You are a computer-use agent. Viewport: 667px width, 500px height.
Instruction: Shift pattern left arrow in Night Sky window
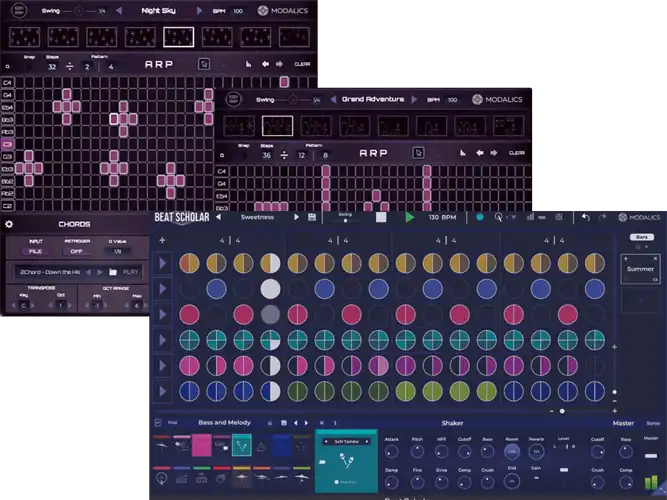[265, 64]
